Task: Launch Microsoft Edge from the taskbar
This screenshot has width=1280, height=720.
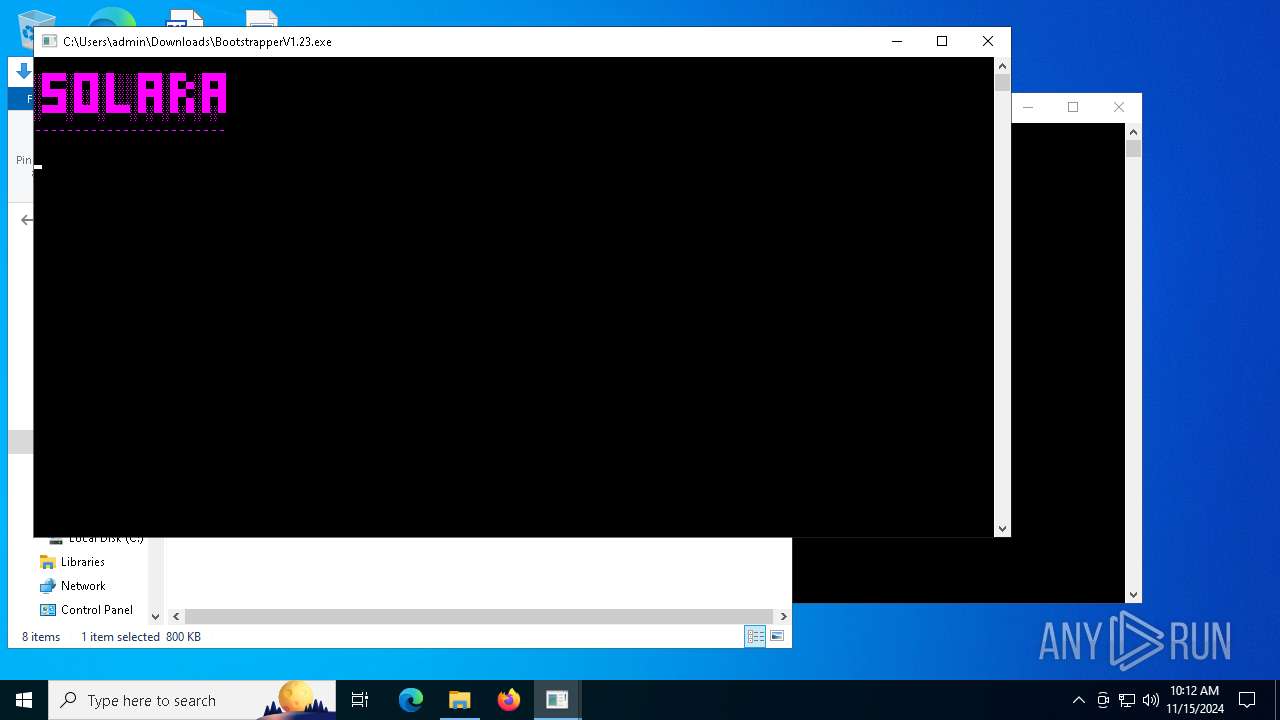Action: 411,700
